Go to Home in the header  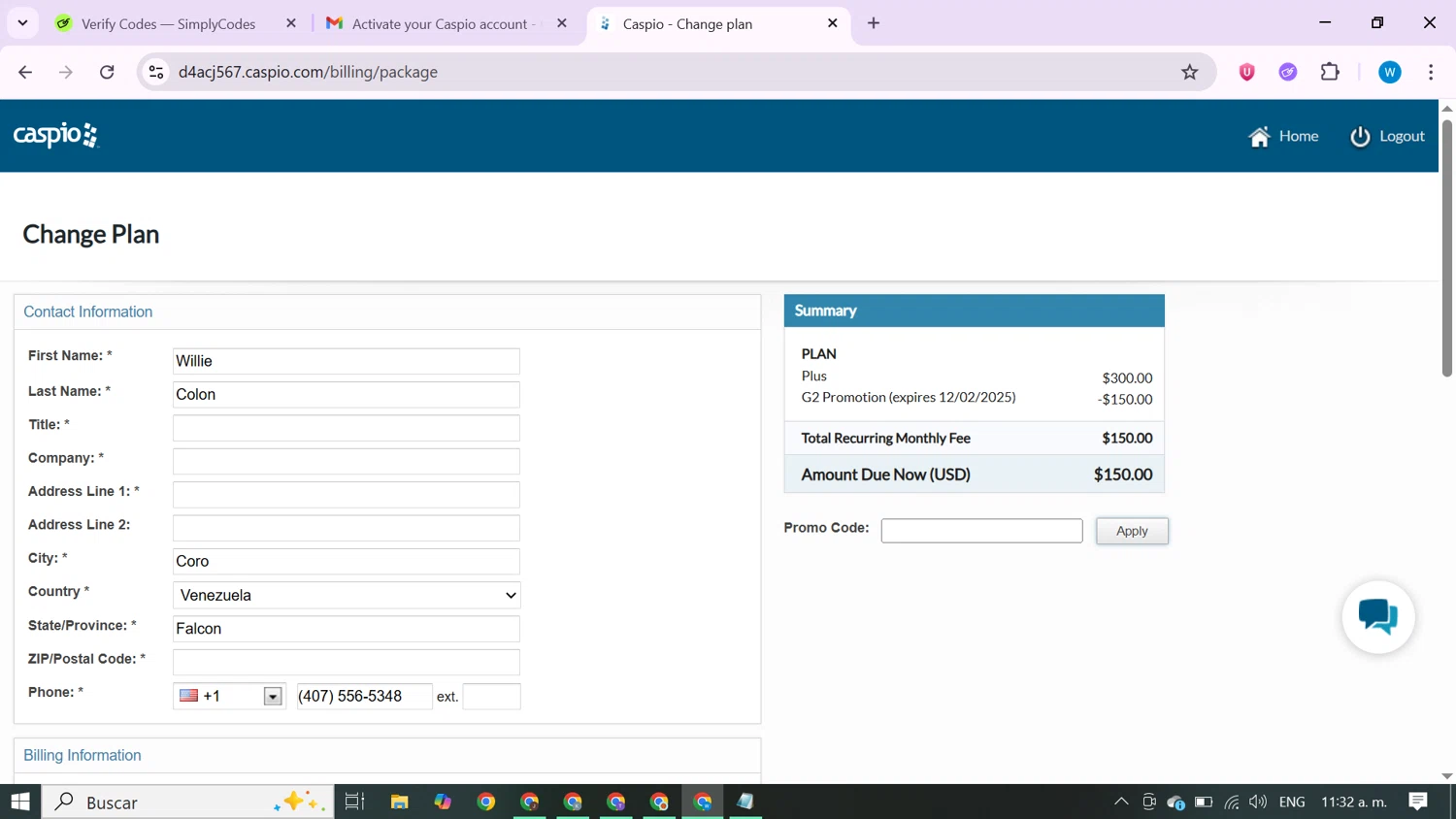click(x=1283, y=136)
